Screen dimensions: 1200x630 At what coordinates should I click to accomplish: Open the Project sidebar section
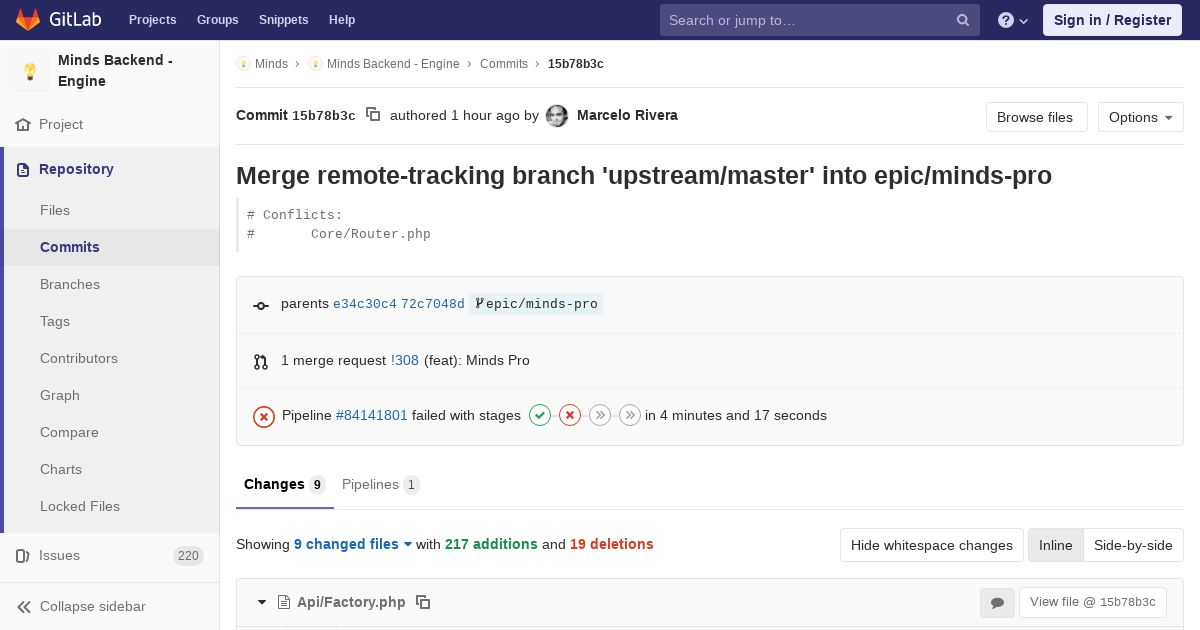point(61,124)
